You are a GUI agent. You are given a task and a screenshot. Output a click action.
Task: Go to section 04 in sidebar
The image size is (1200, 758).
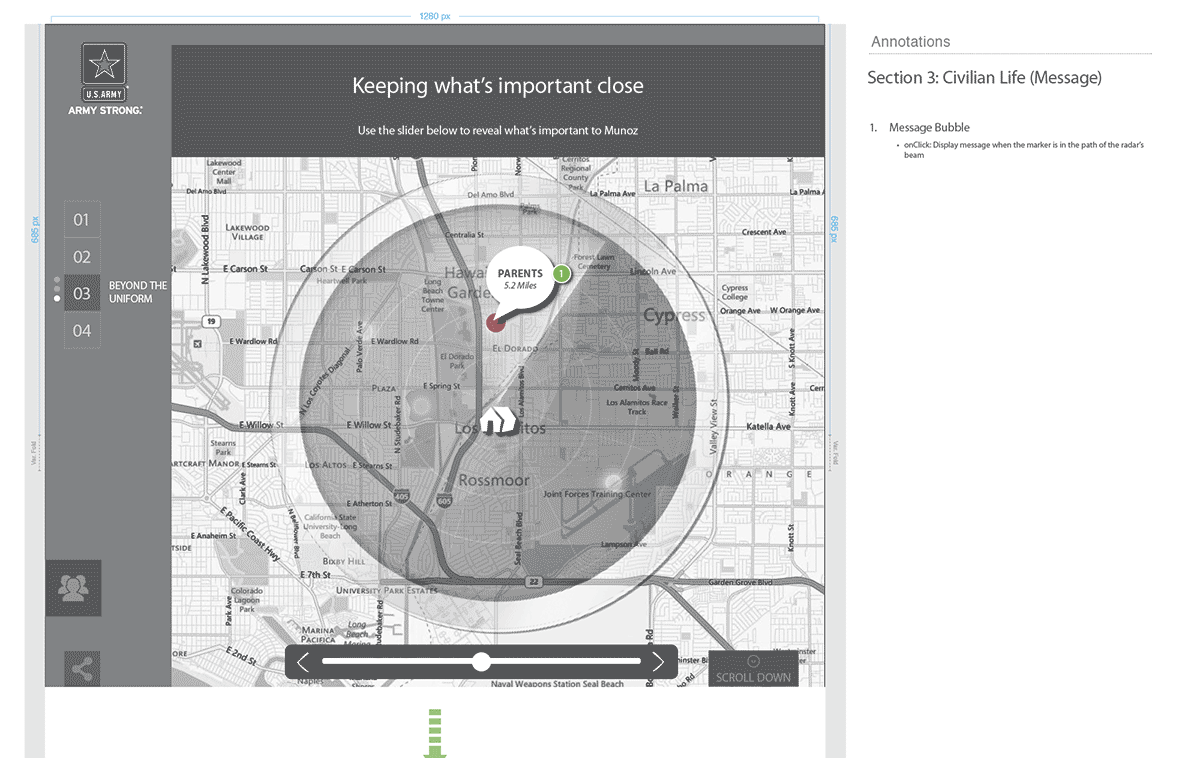82,330
